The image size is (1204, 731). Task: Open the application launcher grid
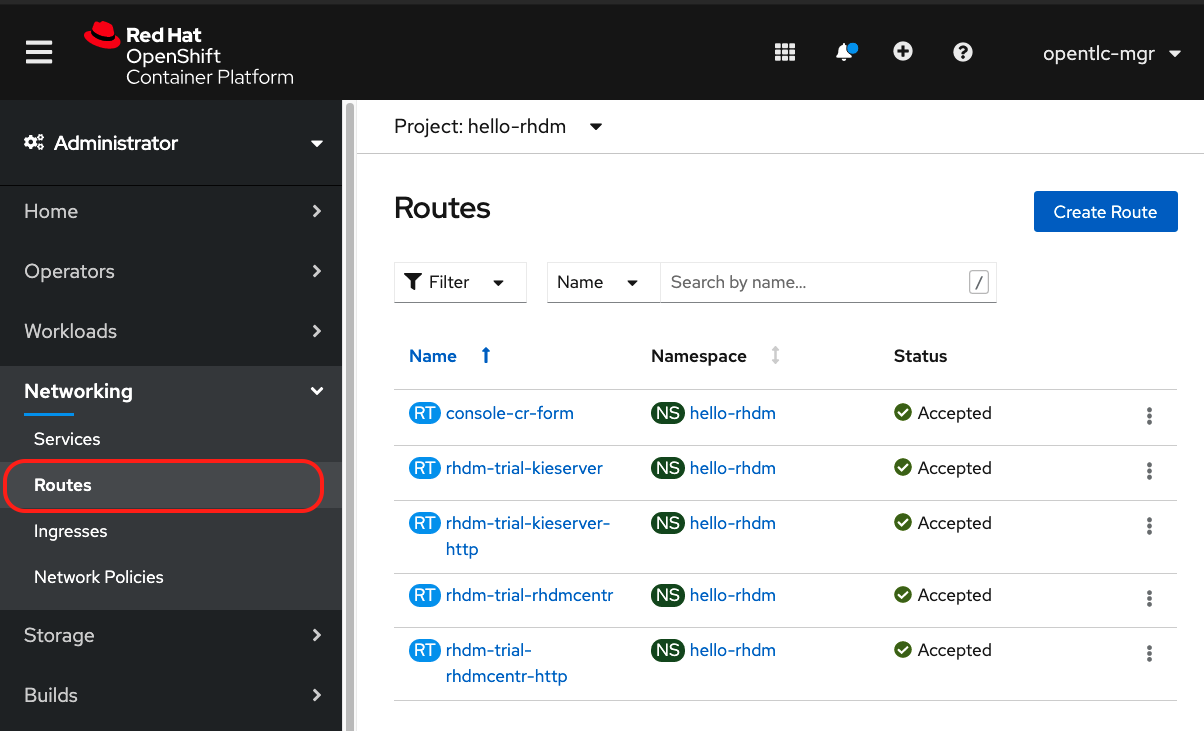click(785, 52)
